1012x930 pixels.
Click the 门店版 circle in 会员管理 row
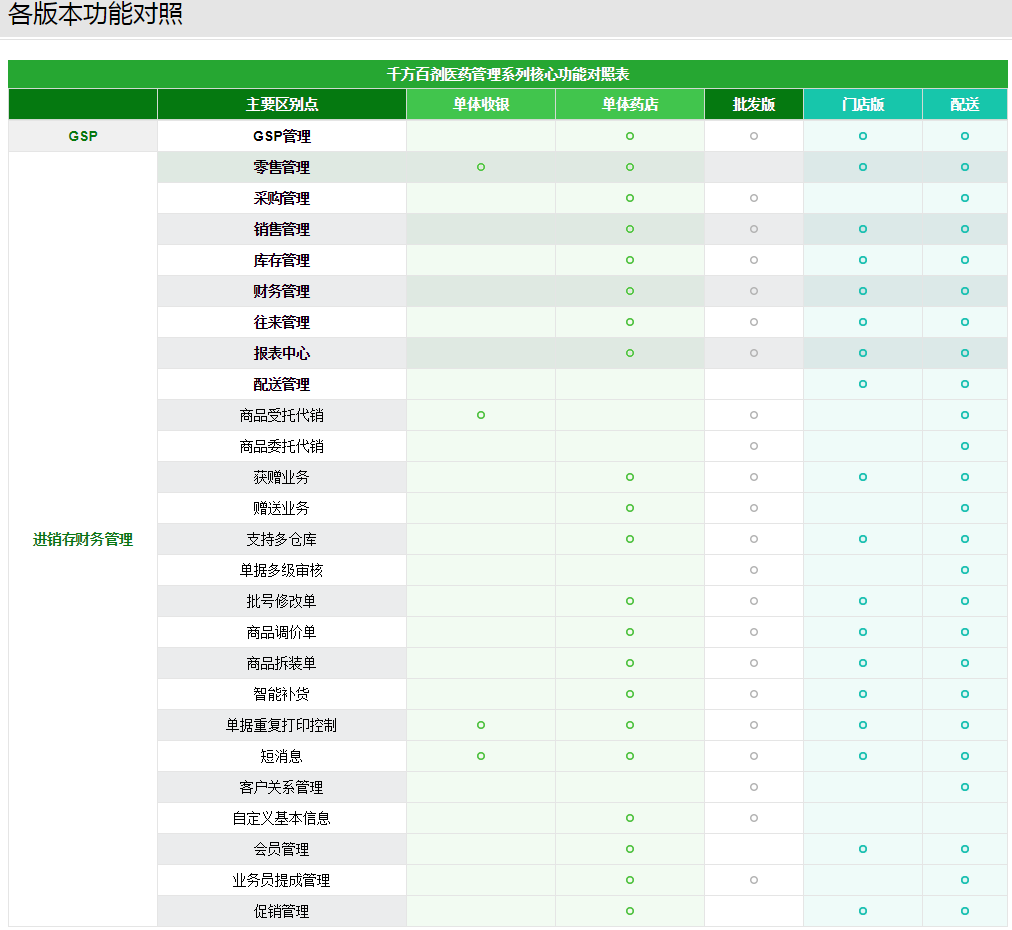coord(863,849)
